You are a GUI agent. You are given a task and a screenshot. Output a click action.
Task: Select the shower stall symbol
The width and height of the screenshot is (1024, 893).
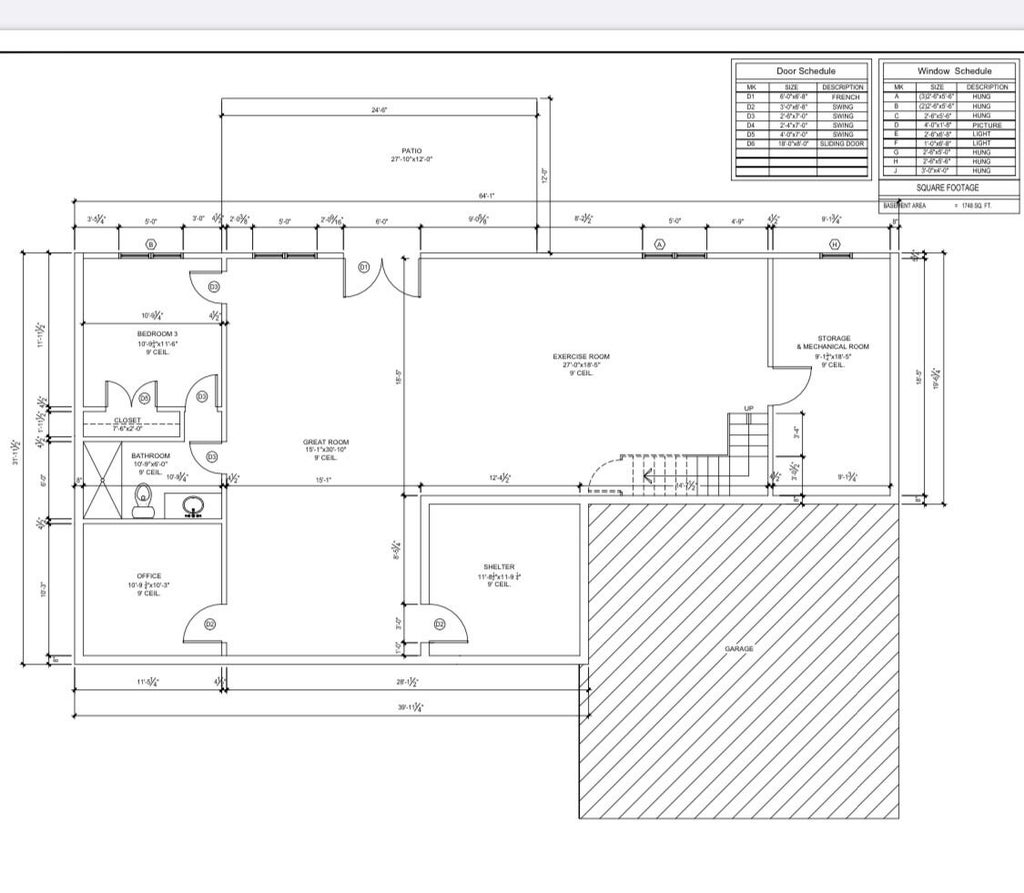coord(103,480)
